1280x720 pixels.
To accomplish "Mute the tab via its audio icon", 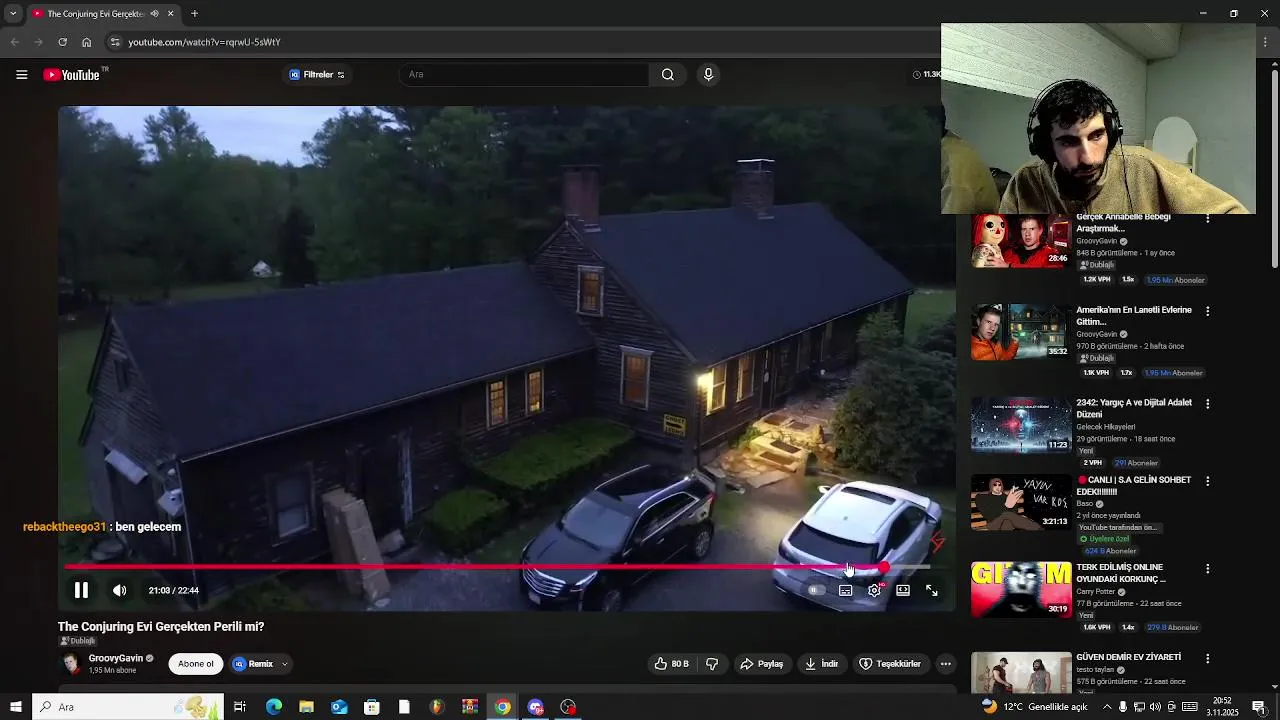I will tap(154, 13).
